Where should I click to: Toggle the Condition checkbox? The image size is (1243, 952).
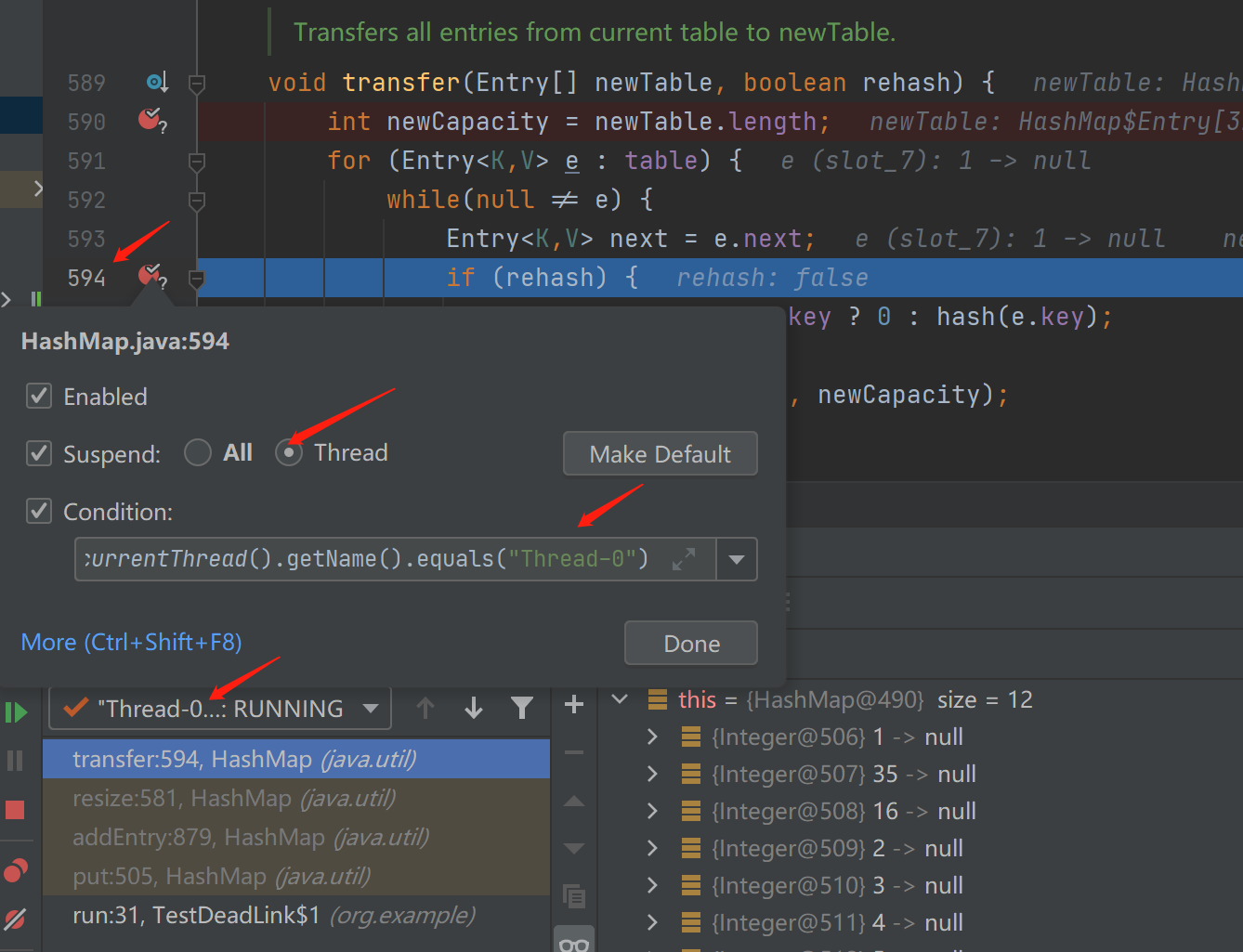pos(39,512)
